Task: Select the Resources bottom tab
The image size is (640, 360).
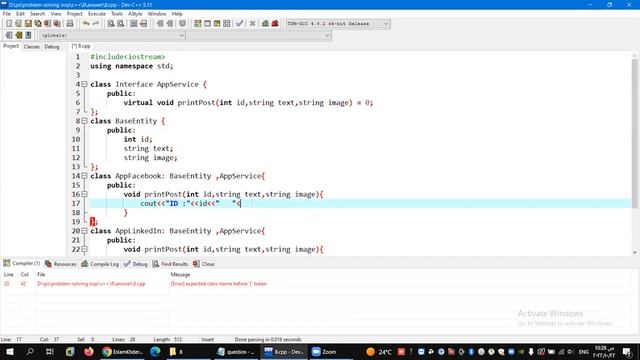Action: tap(60, 264)
